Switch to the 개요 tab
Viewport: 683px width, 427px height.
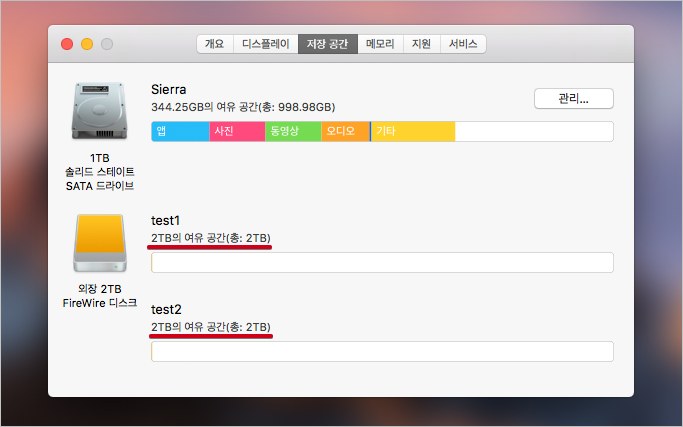[215, 44]
